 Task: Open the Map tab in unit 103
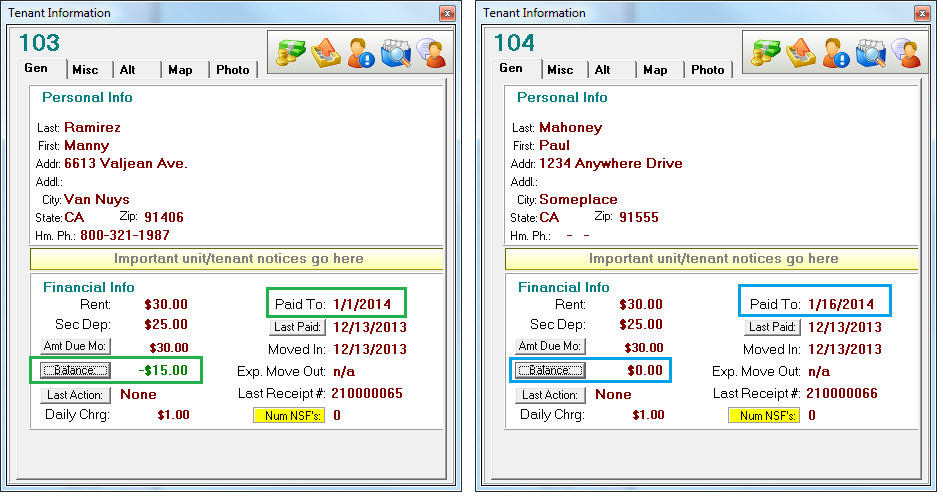coord(185,70)
